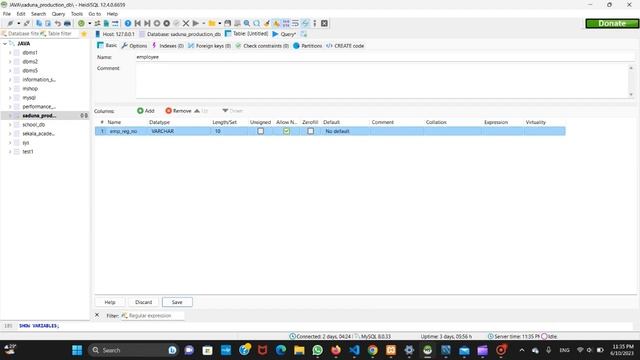Image resolution: width=640 pixels, height=360 pixels.
Task: Switch to the Options tab
Action: point(134,46)
